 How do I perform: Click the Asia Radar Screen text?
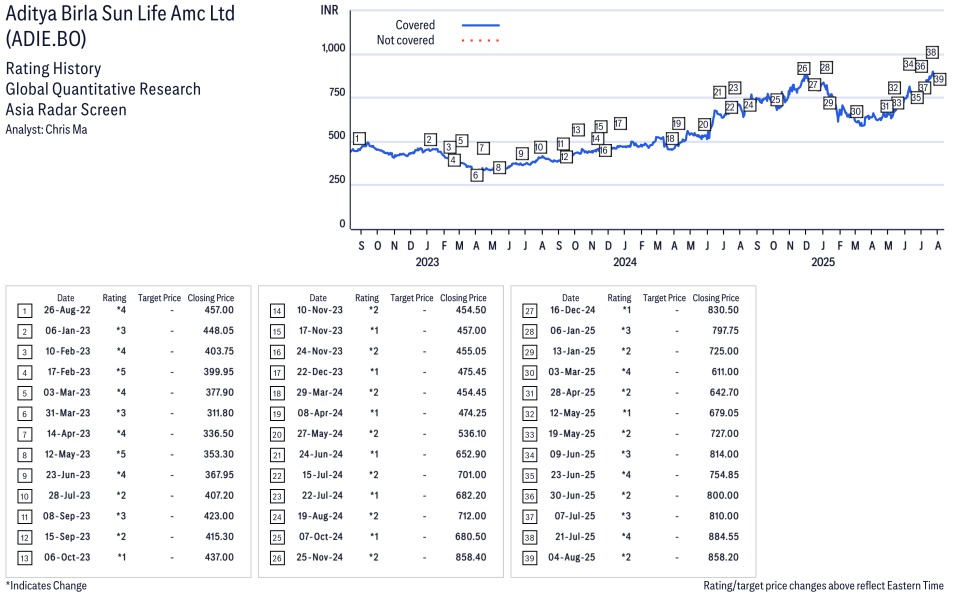(66, 110)
